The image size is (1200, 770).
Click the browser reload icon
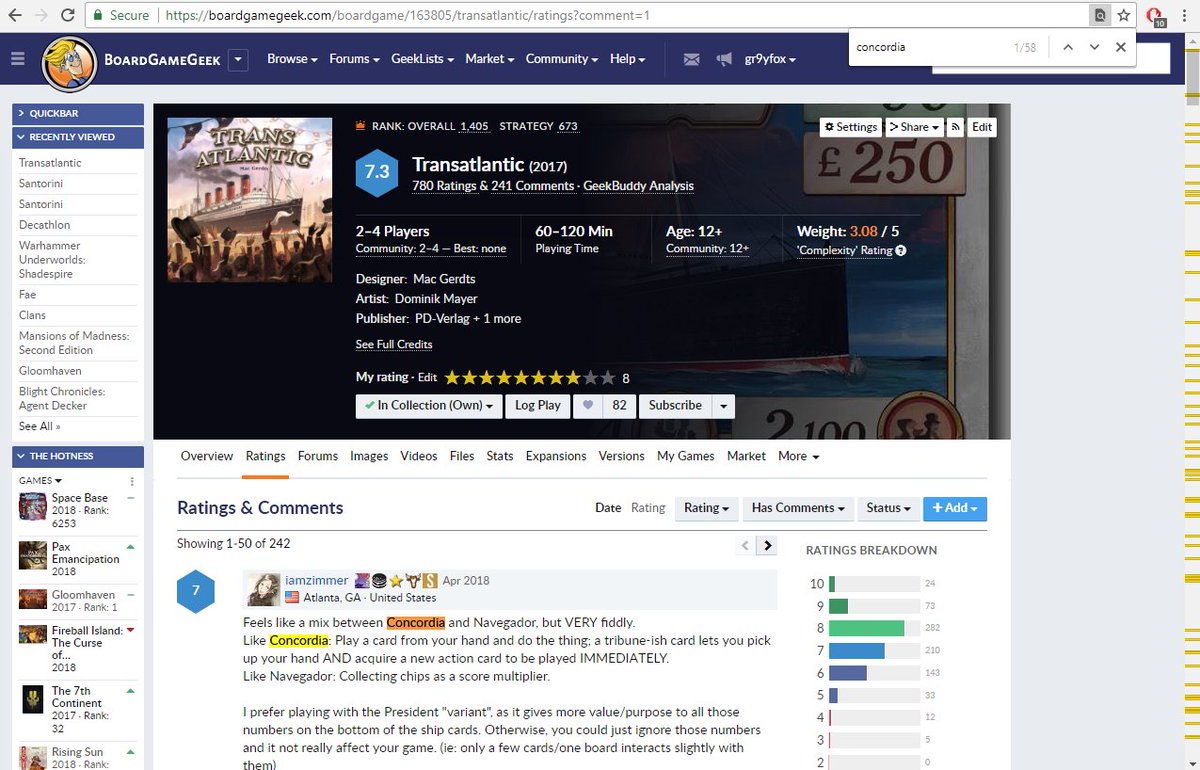point(67,16)
